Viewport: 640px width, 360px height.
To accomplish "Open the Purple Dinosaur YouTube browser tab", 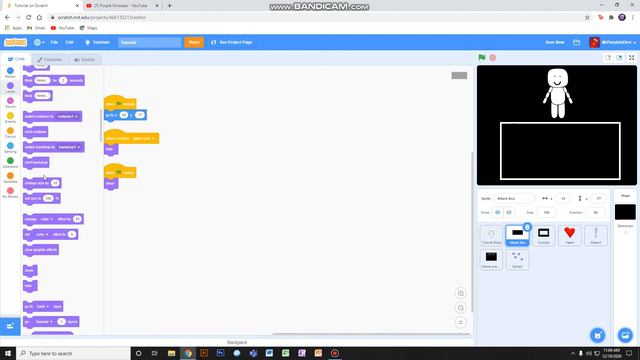I will [121, 6].
